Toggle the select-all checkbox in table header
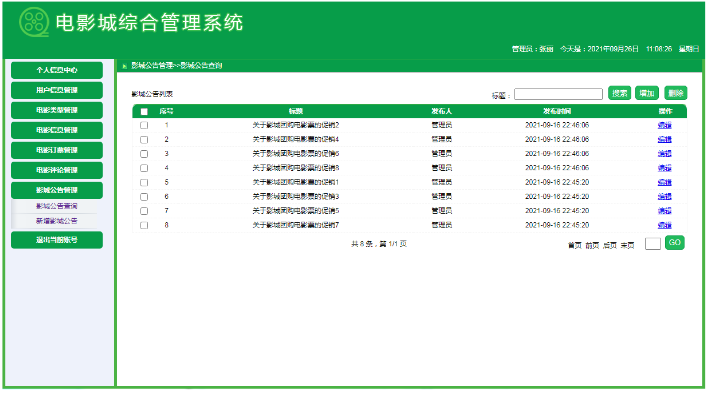Screen dimensions: 711x394 144,112
